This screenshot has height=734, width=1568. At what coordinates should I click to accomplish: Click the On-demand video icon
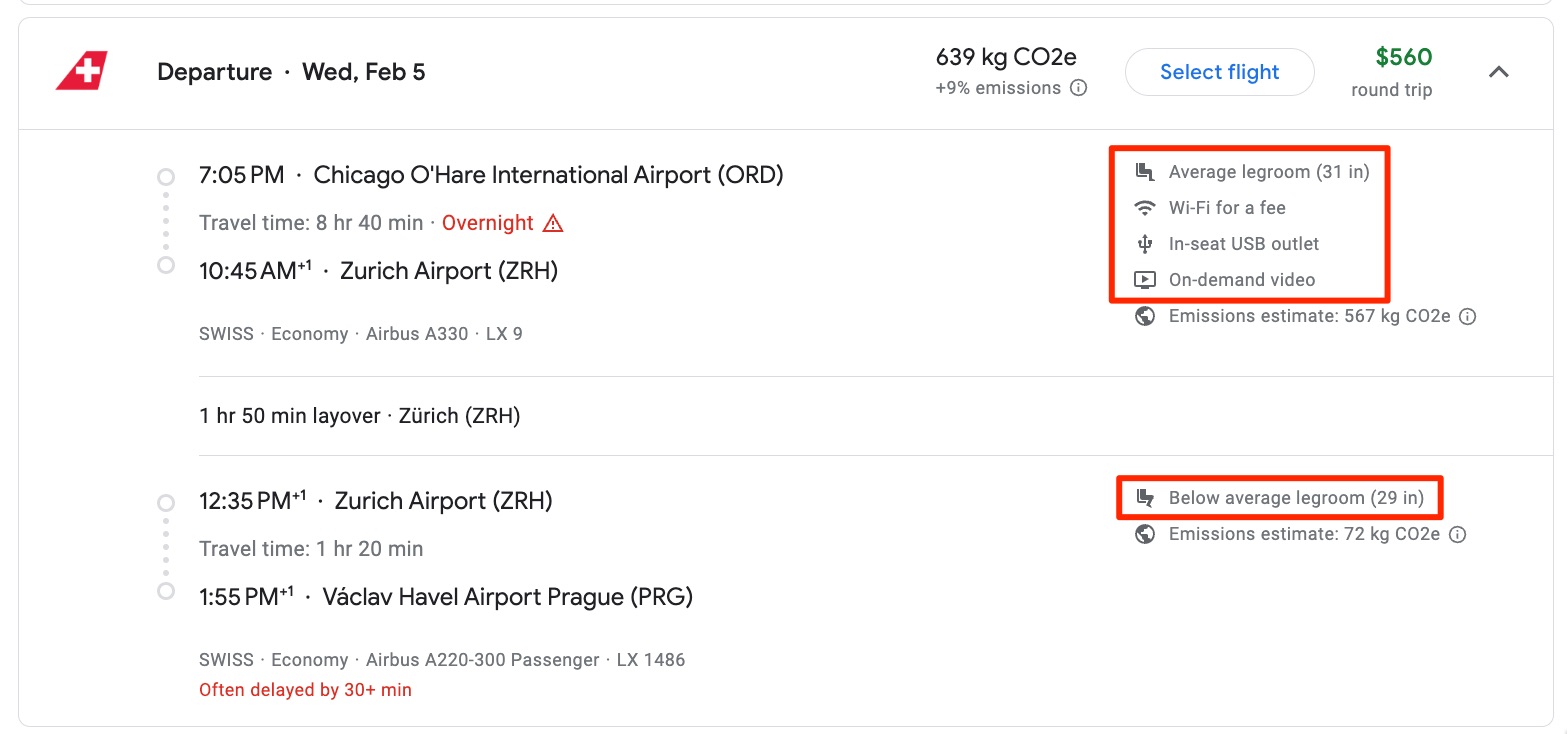1144,279
